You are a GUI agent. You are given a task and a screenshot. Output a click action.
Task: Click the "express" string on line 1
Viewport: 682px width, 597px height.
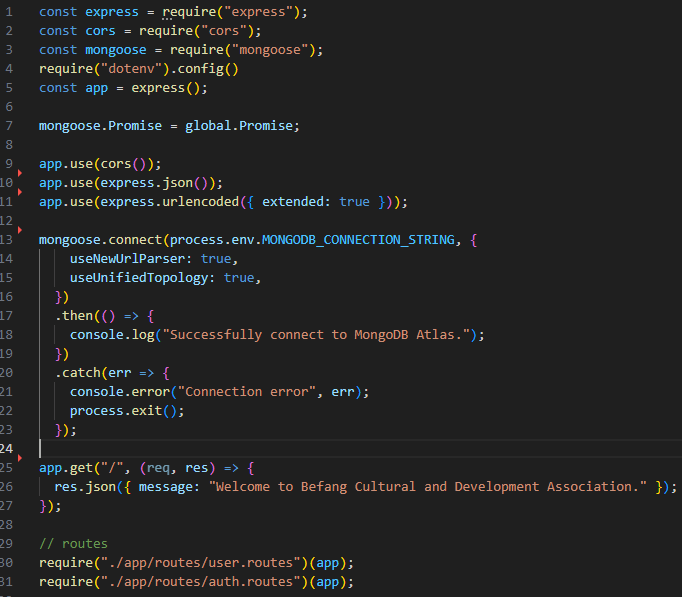[258, 12]
